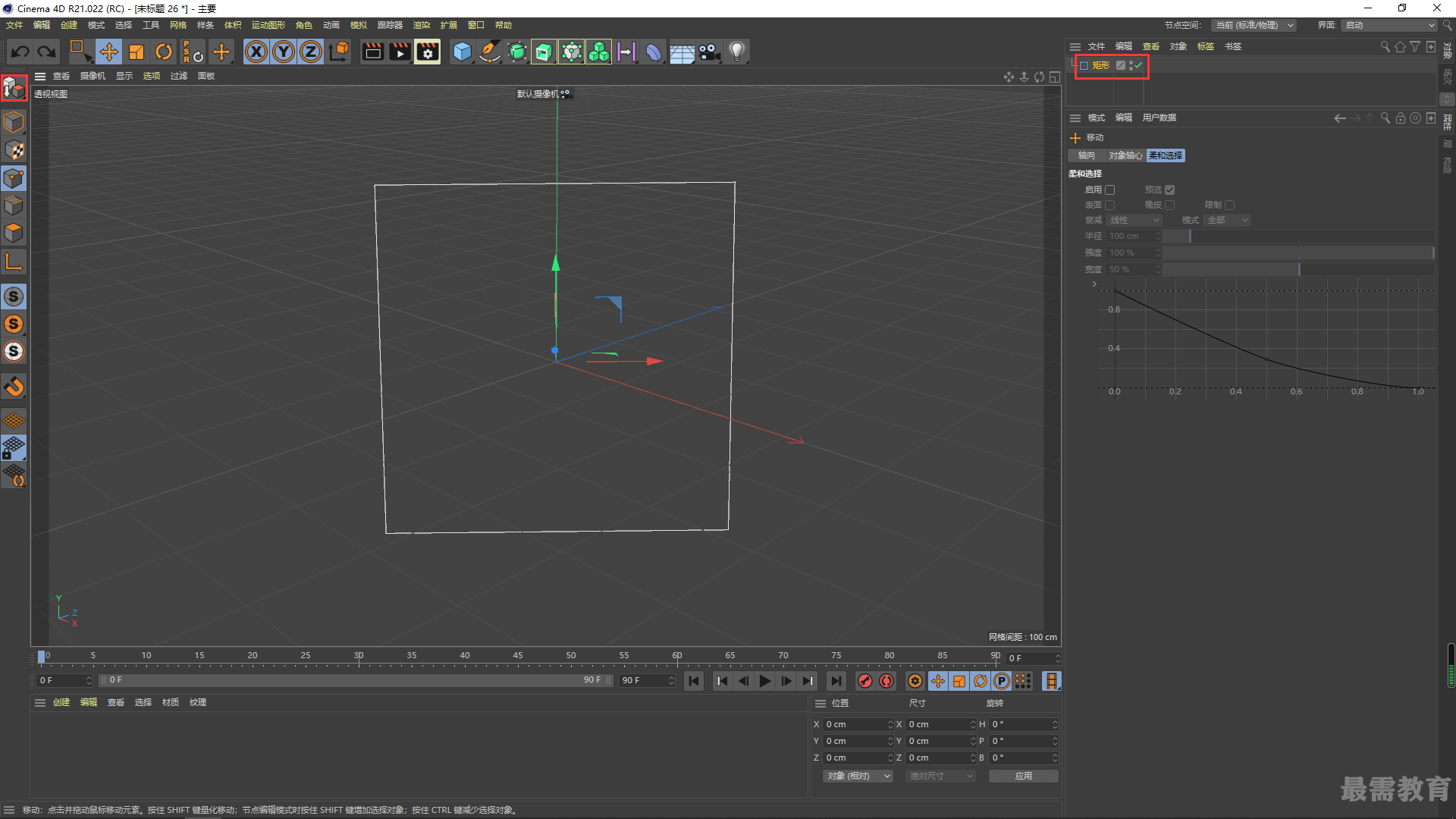Activate the Move tool in top toolbar
The height and width of the screenshot is (819, 1456).
(x=109, y=52)
